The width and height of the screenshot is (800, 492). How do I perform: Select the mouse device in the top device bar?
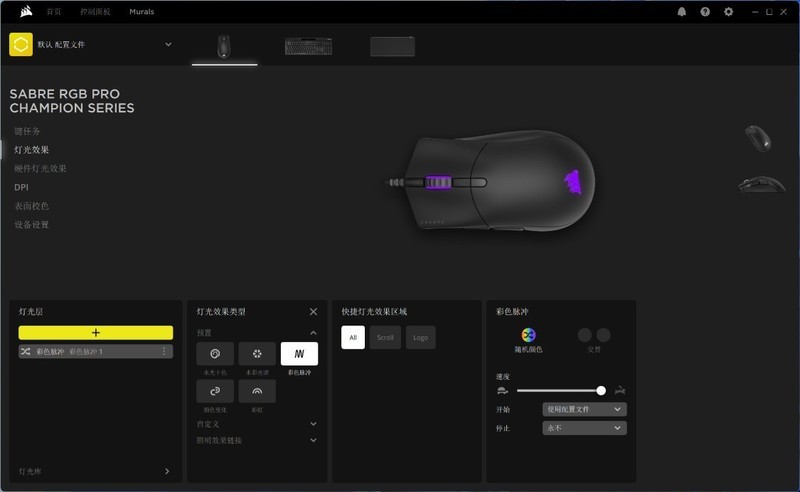click(x=224, y=46)
